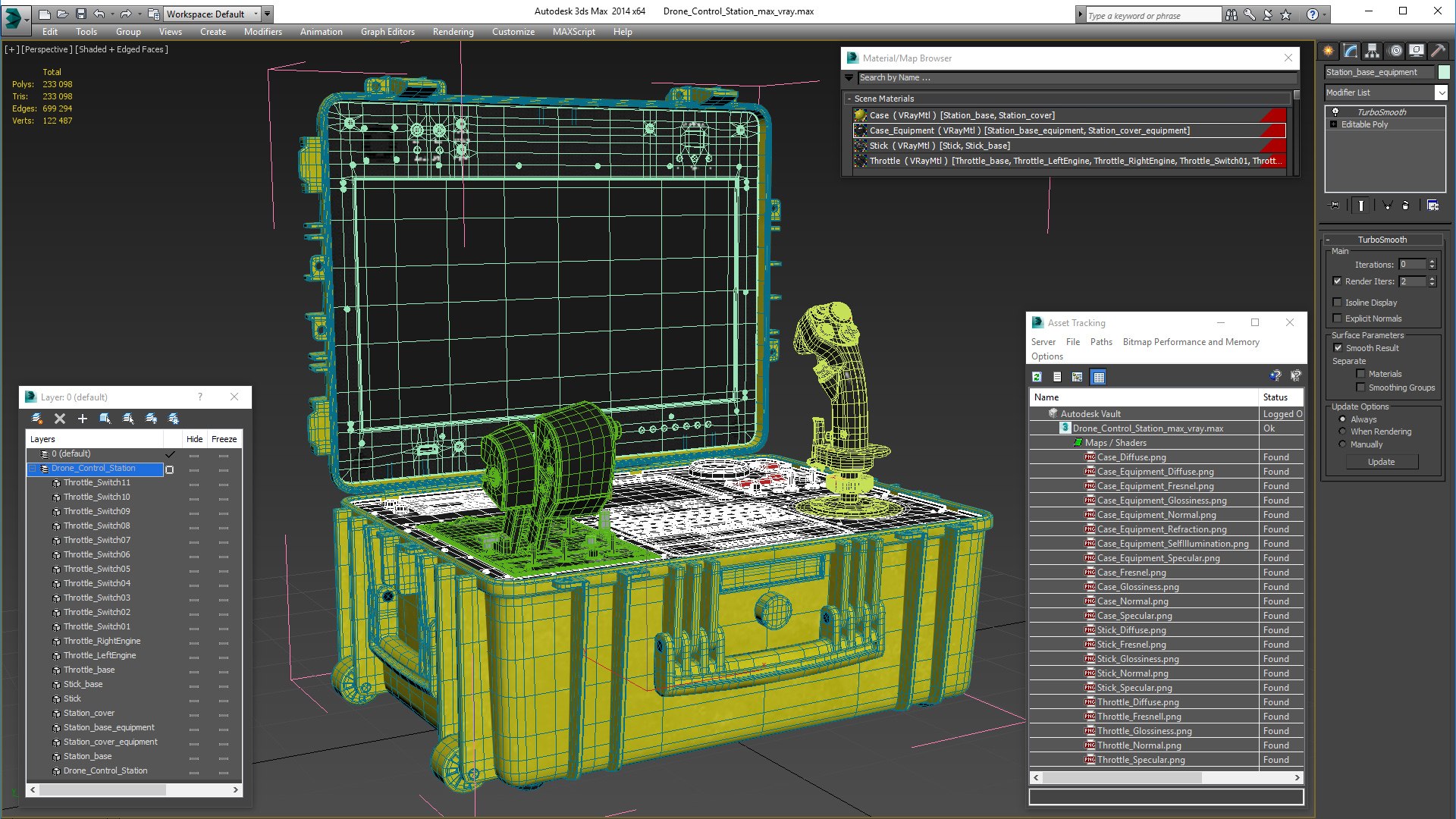1456x819 pixels.
Task: Select Throttle_LeftEngine in layer list
Action: (x=99, y=655)
